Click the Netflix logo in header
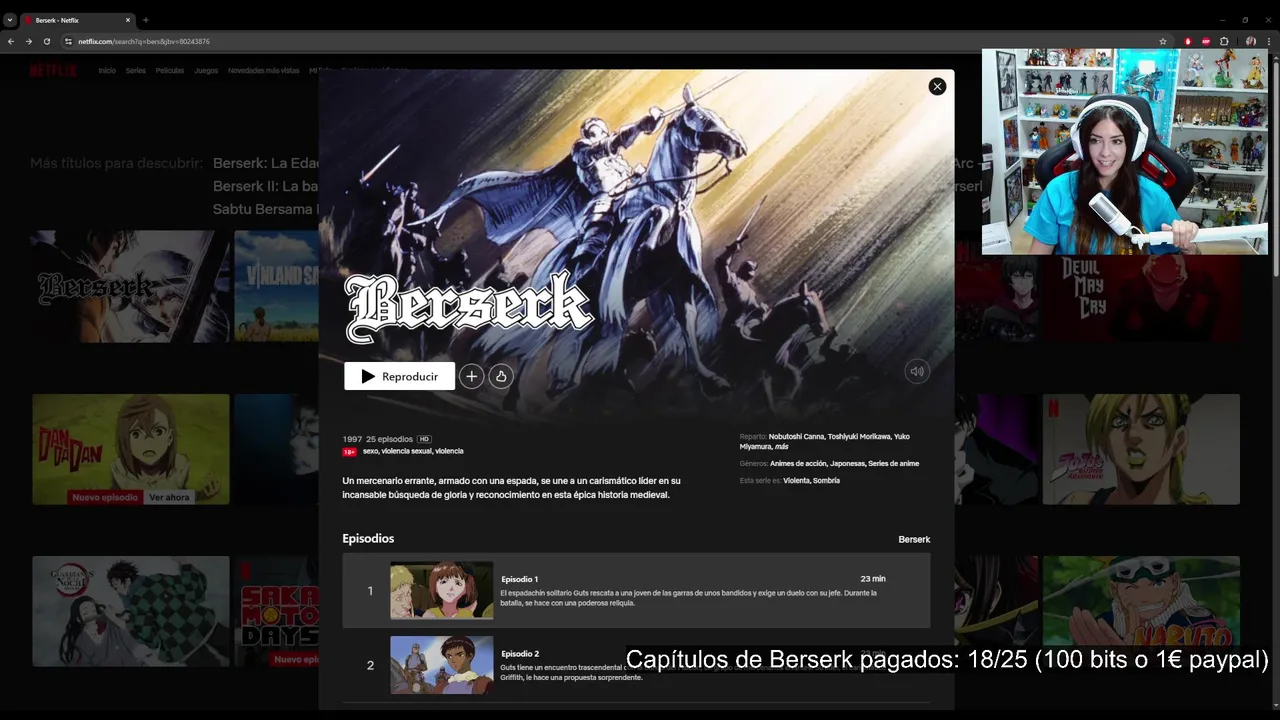1280x720 pixels. tap(53, 70)
